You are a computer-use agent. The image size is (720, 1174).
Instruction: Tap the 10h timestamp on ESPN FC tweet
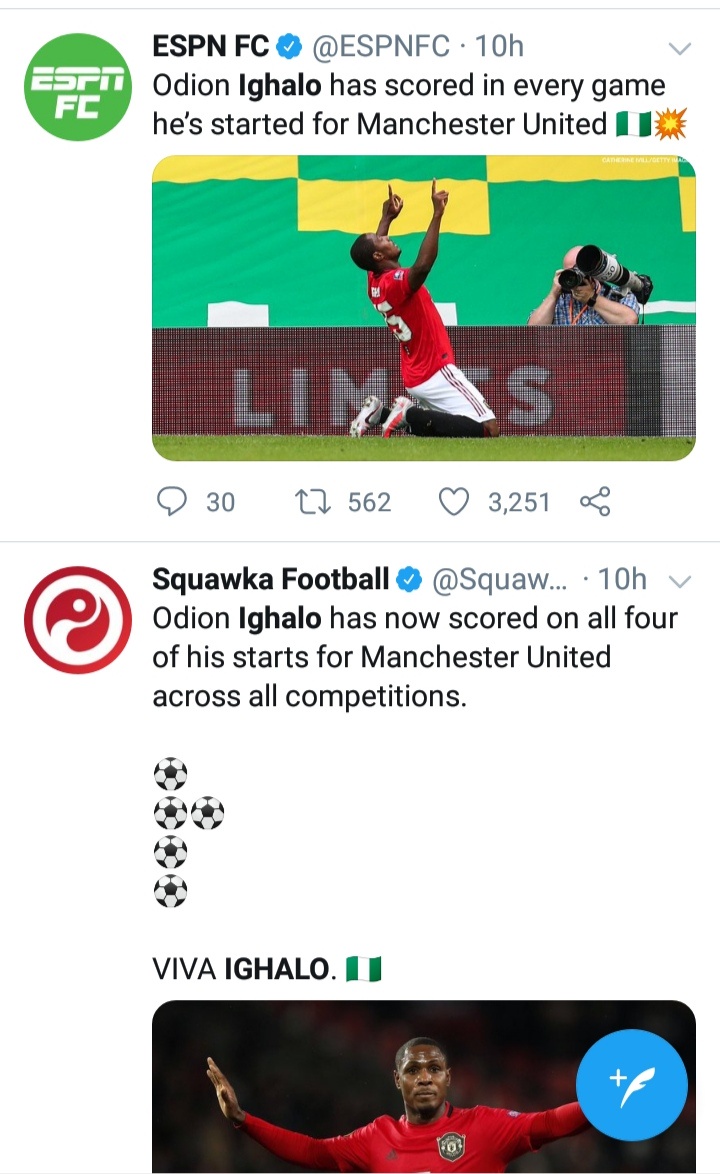click(499, 46)
